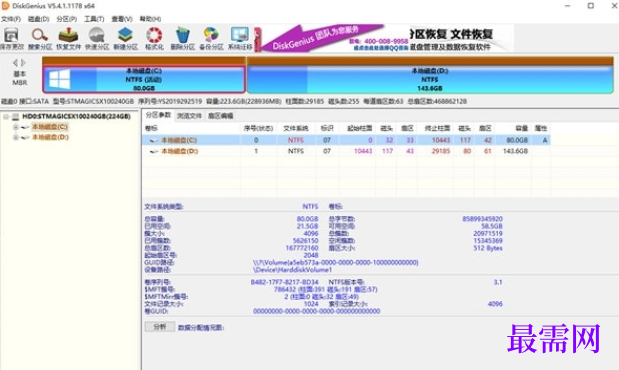The height and width of the screenshot is (370, 619).
Task: Click the volume GUID path \\?\Volume{a5eb573a...}
Action: (x=335, y=262)
